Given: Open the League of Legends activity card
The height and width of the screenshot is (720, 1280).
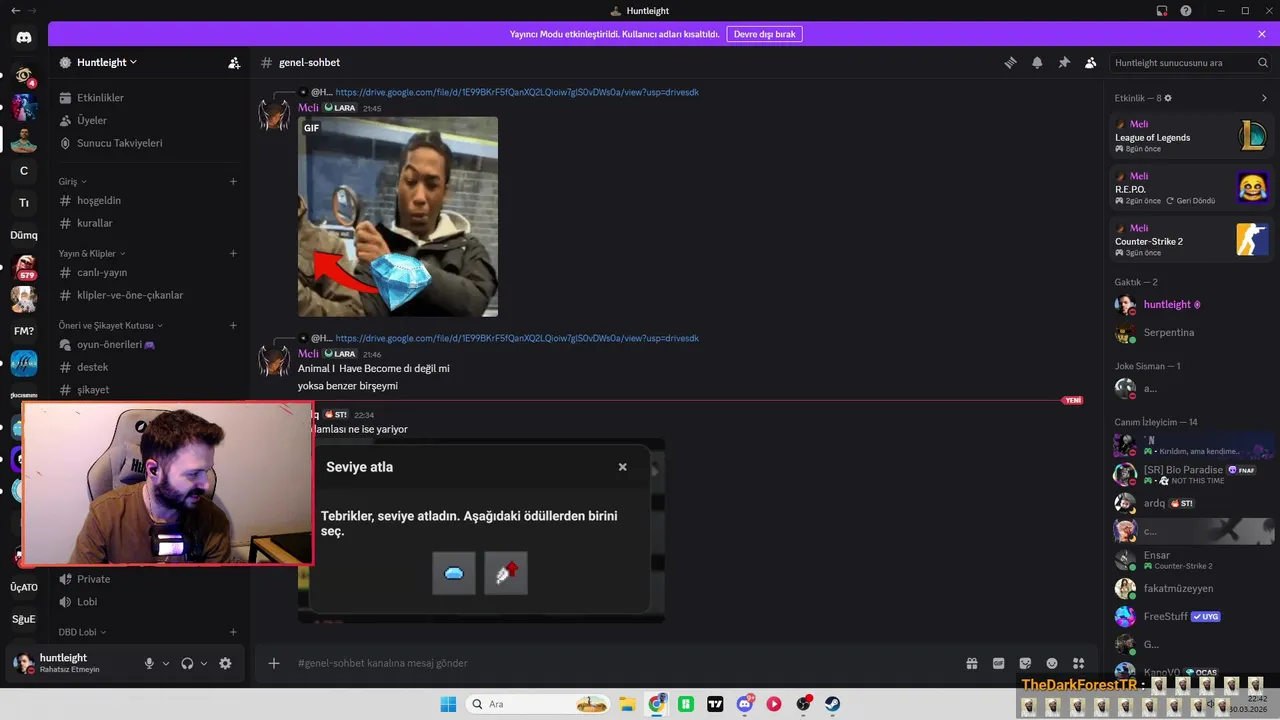Looking at the screenshot, I should click(x=1192, y=136).
